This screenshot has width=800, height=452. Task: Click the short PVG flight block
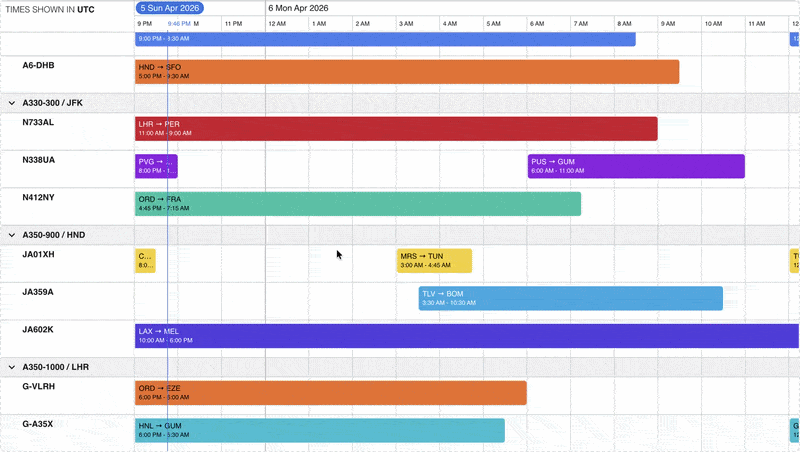(156, 166)
